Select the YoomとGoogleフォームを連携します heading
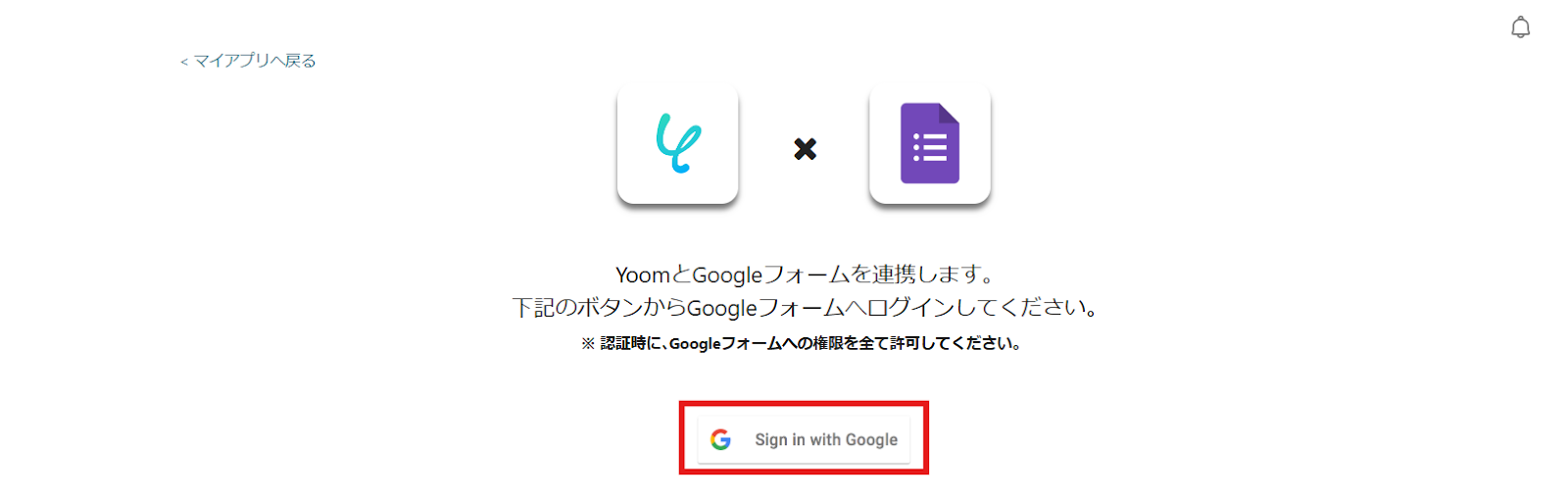1568x499 pixels. [804, 274]
